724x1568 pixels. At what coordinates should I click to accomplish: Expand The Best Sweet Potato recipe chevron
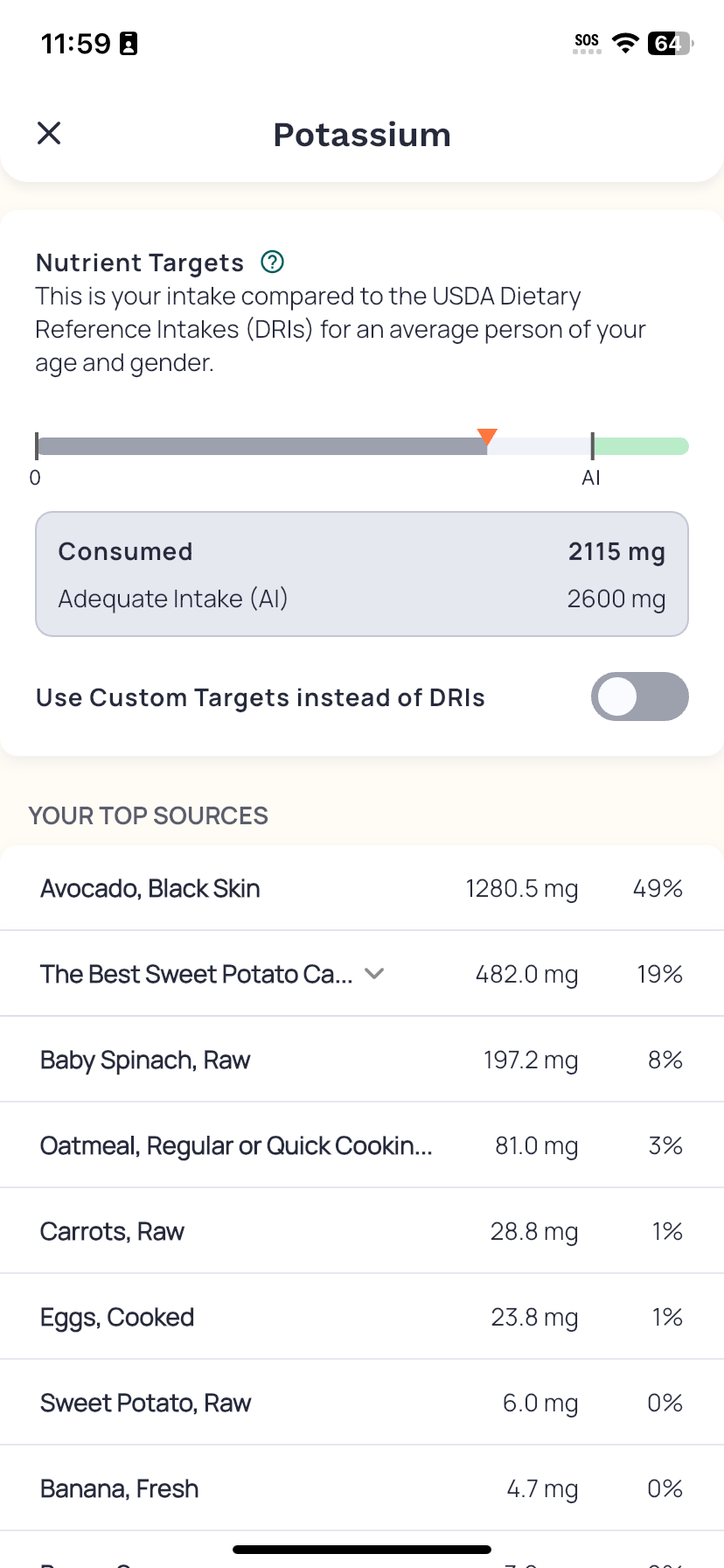374,973
